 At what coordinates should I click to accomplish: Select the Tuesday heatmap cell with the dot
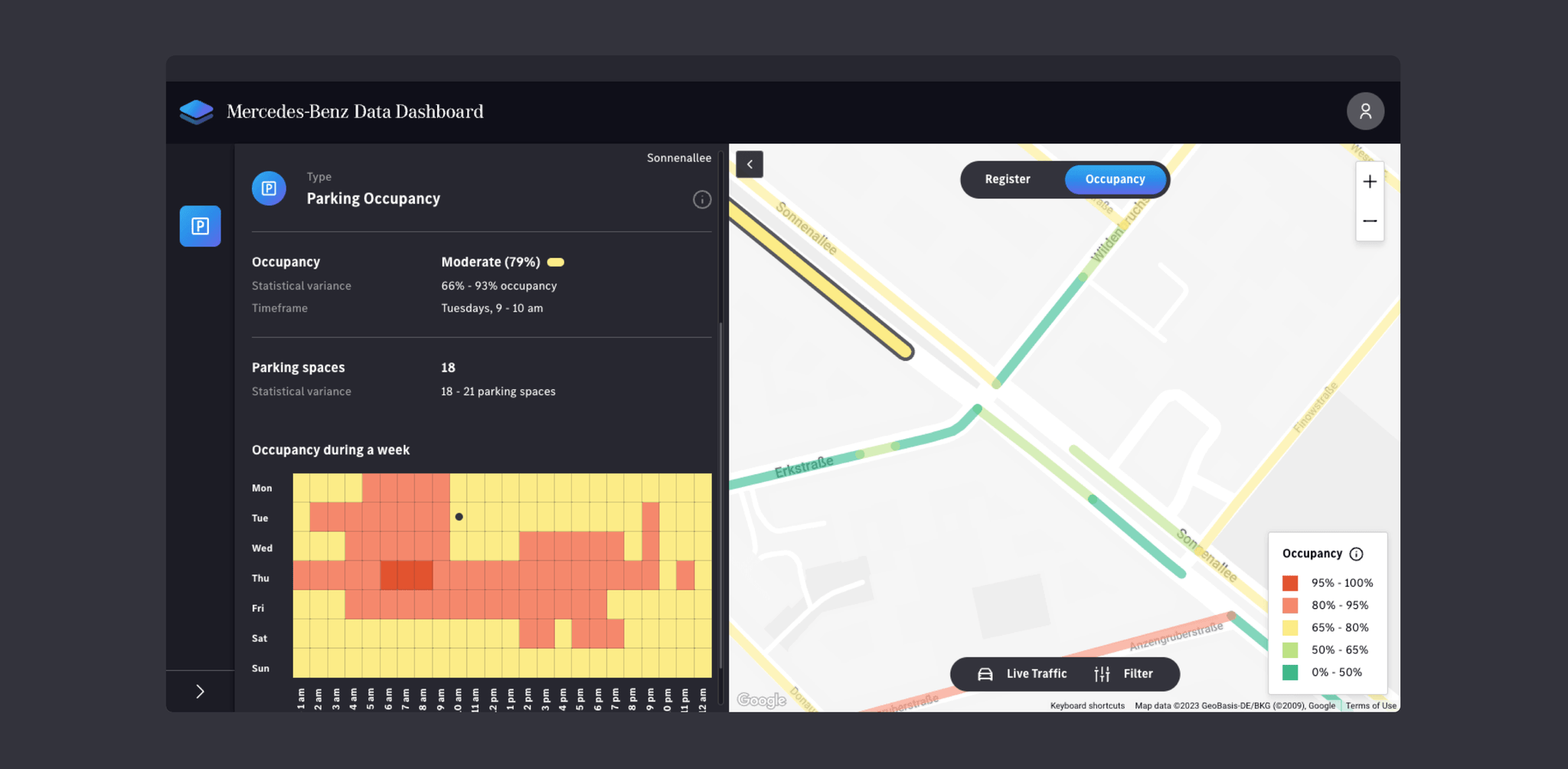point(459,517)
